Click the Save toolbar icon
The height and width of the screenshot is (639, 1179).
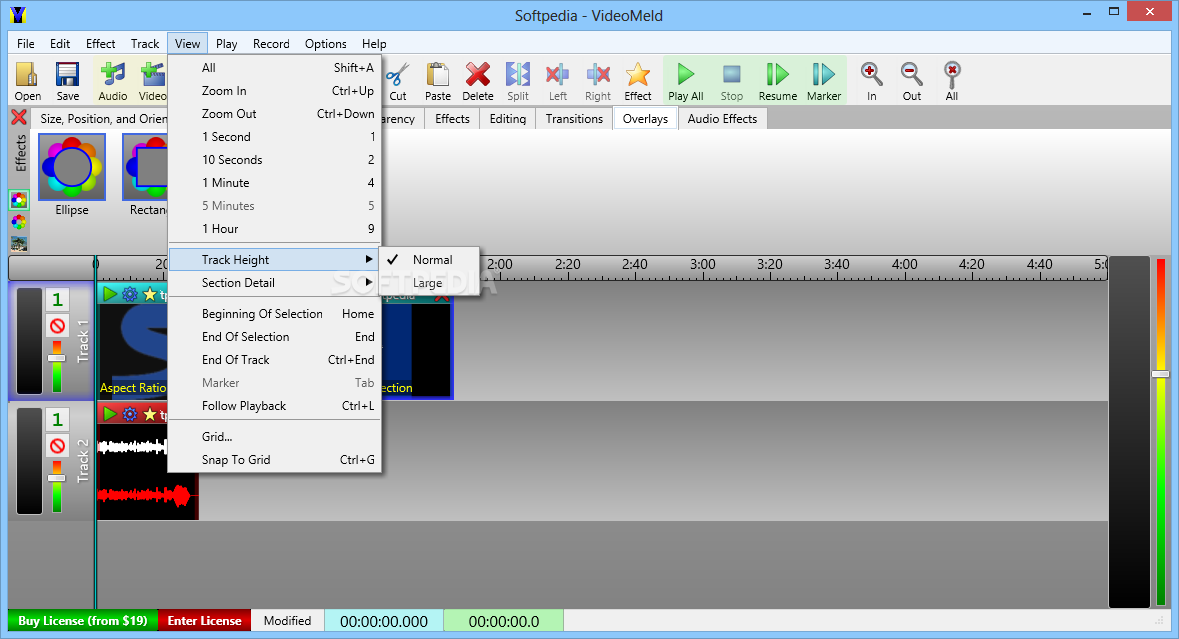[67, 81]
